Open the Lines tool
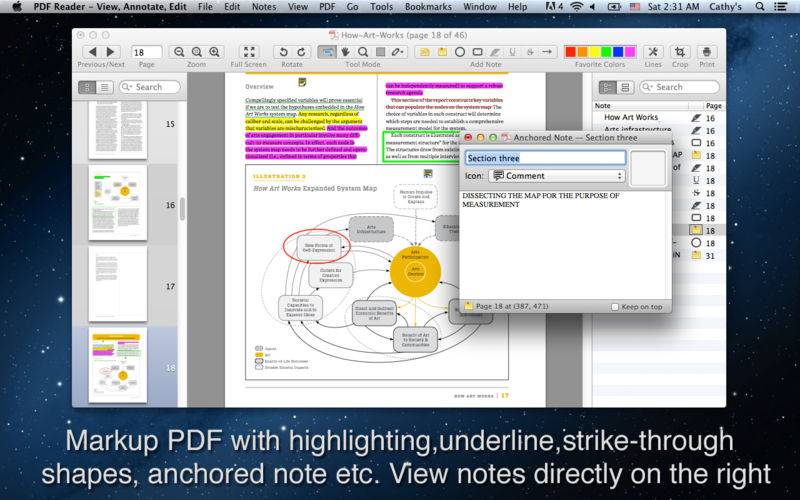Screen dimensions: 800x500 pyautogui.click(x=653, y=52)
